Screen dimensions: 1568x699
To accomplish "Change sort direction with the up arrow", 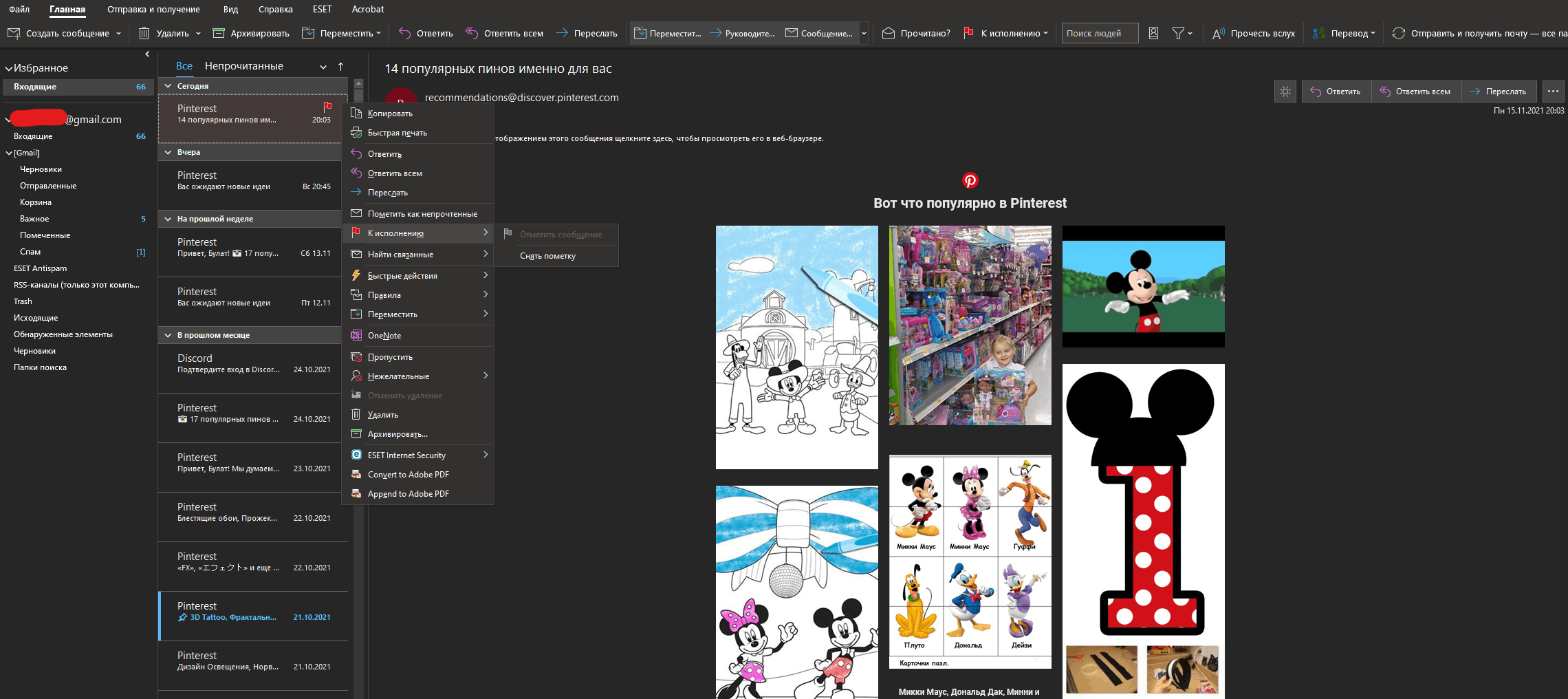I will tap(340, 67).
